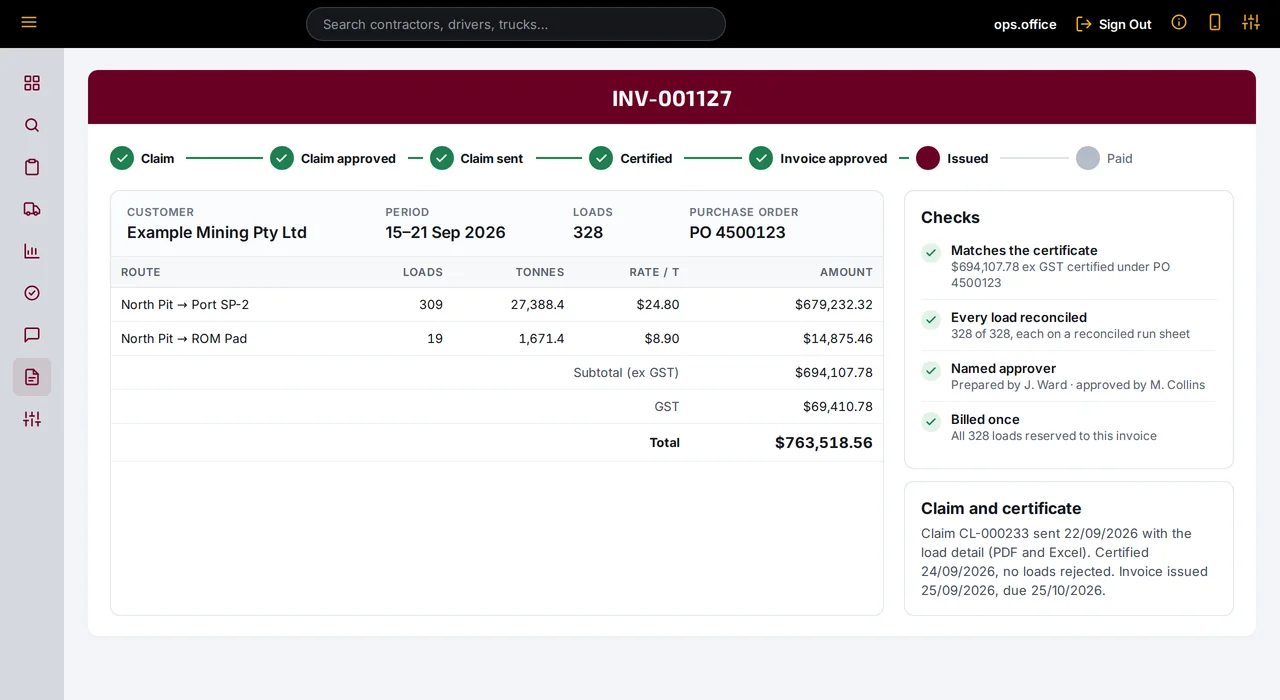
Task: Select the Claim sent step
Action: click(x=477, y=158)
